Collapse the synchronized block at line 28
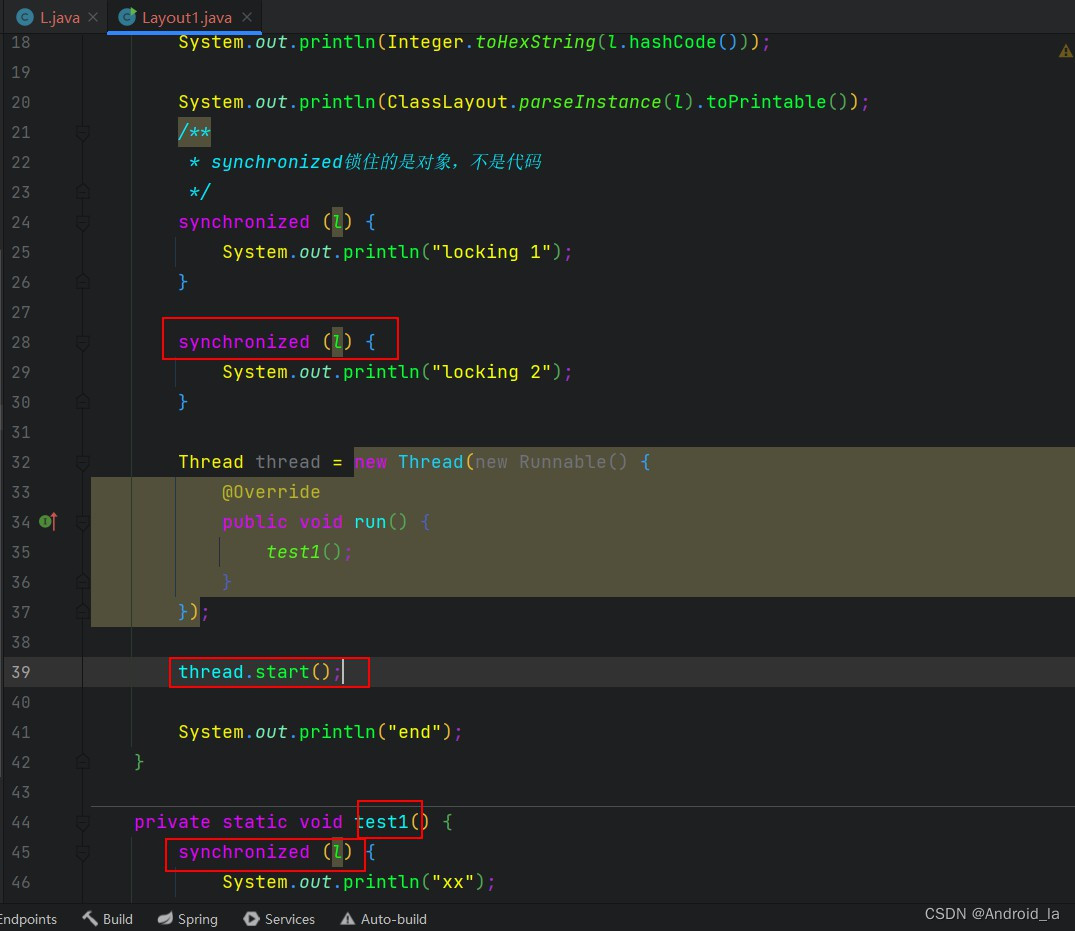1075x931 pixels. click(83, 342)
